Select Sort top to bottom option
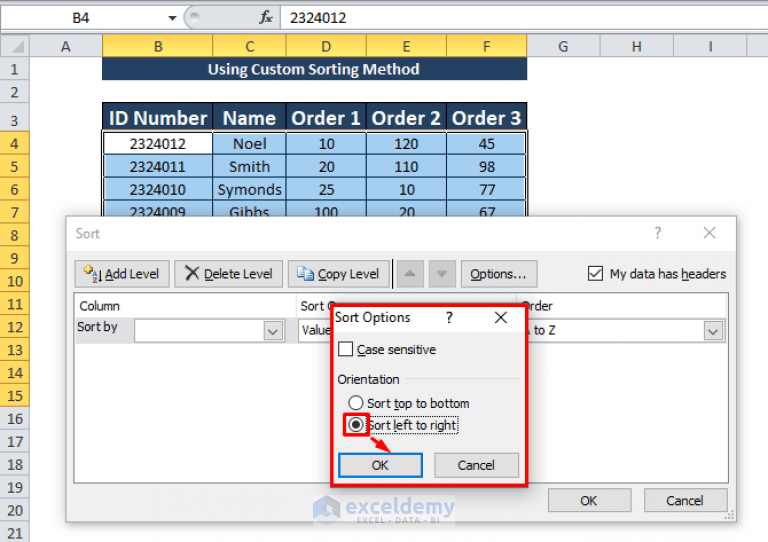 tap(356, 403)
